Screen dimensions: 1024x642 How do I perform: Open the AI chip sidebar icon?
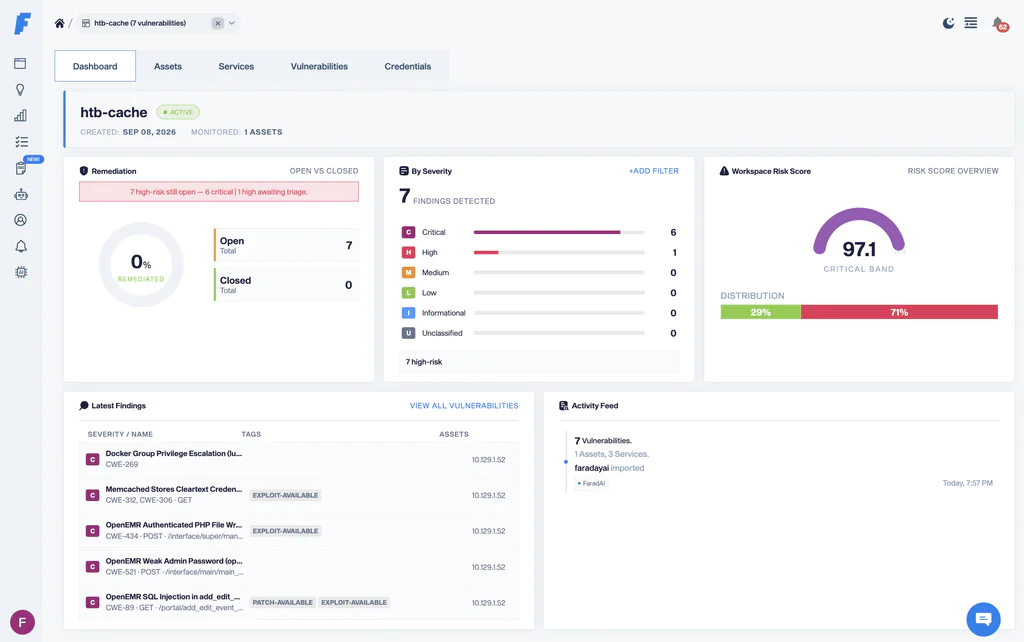coord(21,272)
